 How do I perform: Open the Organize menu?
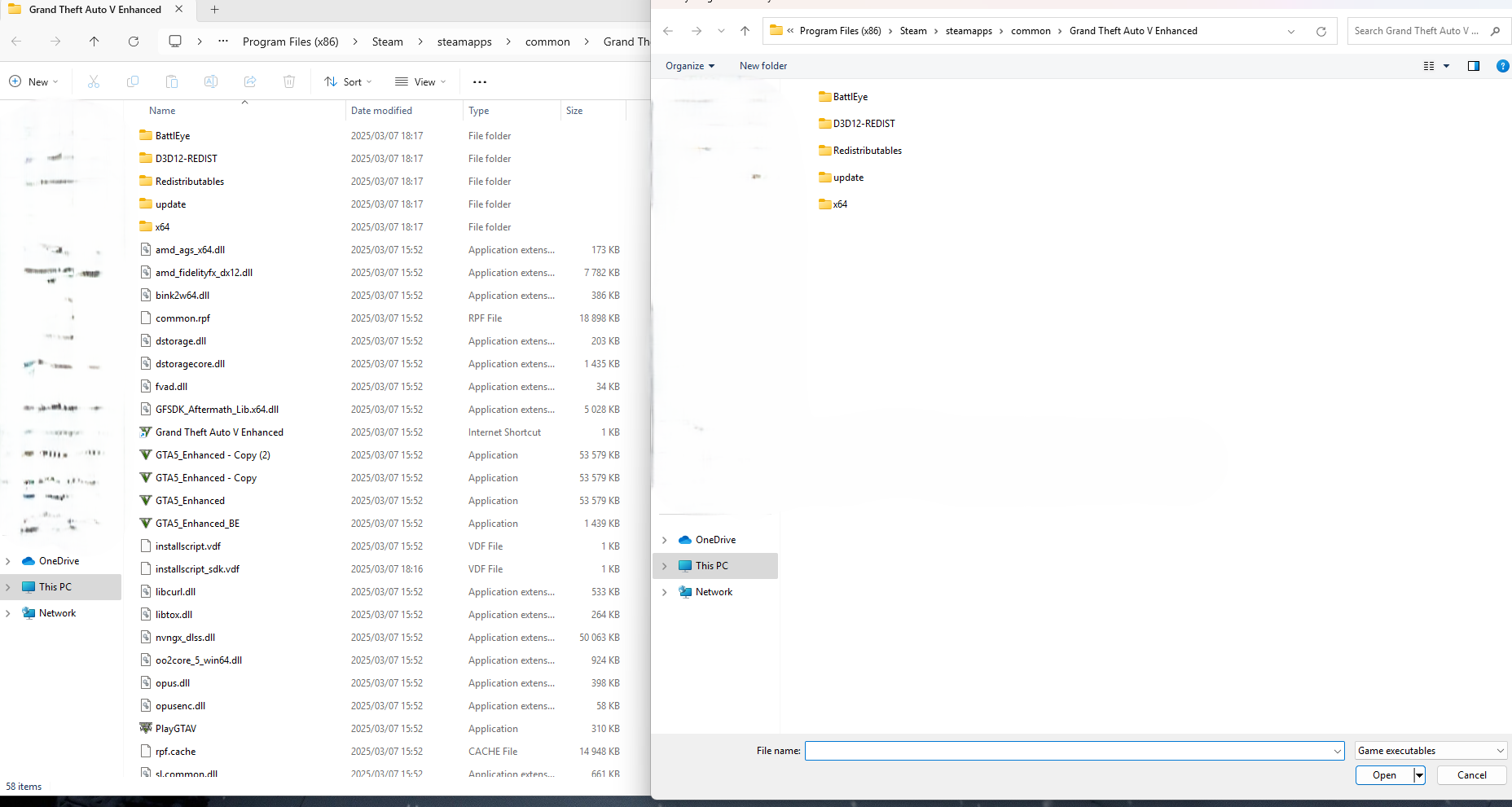tap(690, 66)
